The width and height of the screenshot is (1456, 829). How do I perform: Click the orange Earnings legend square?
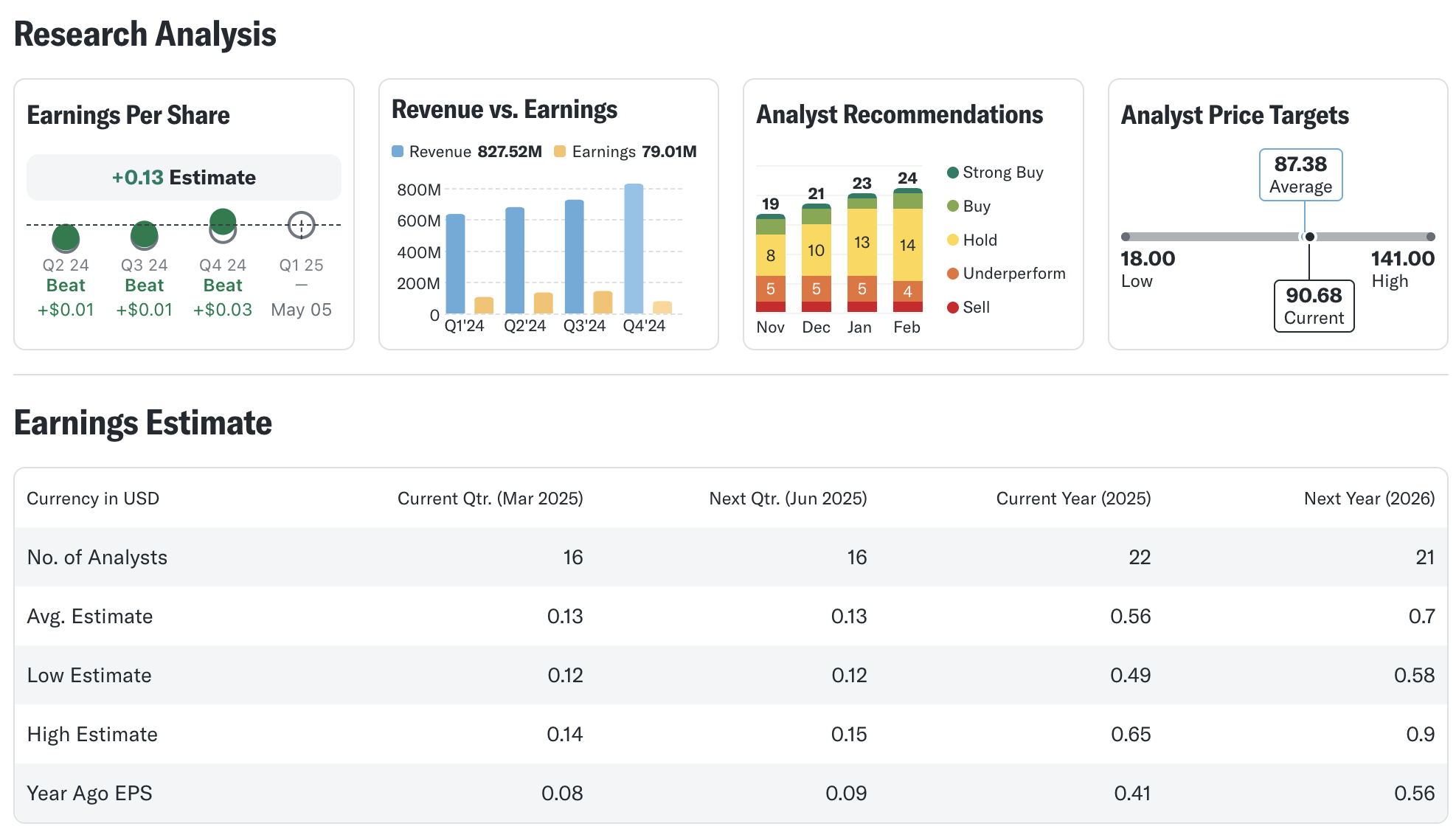pos(560,152)
